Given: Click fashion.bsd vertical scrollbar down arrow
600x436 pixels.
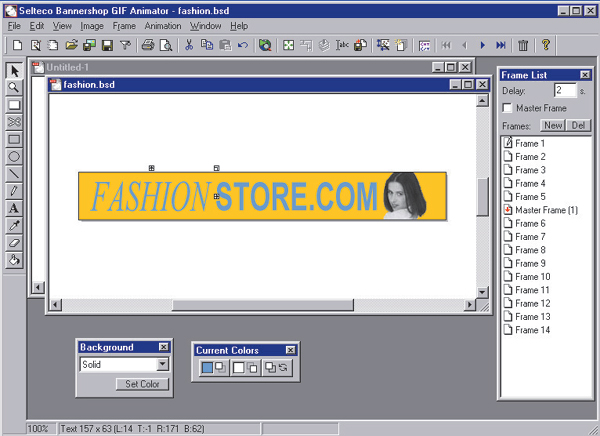Looking at the screenshot, I should click(482, 292).
